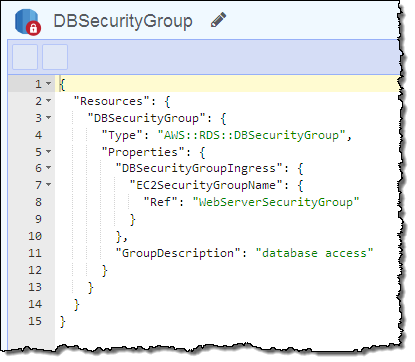Screen dimensions: 415x362
Task: Collapse the DBSecurityGroup block on line 3
Action: click(x=49, y=117)
